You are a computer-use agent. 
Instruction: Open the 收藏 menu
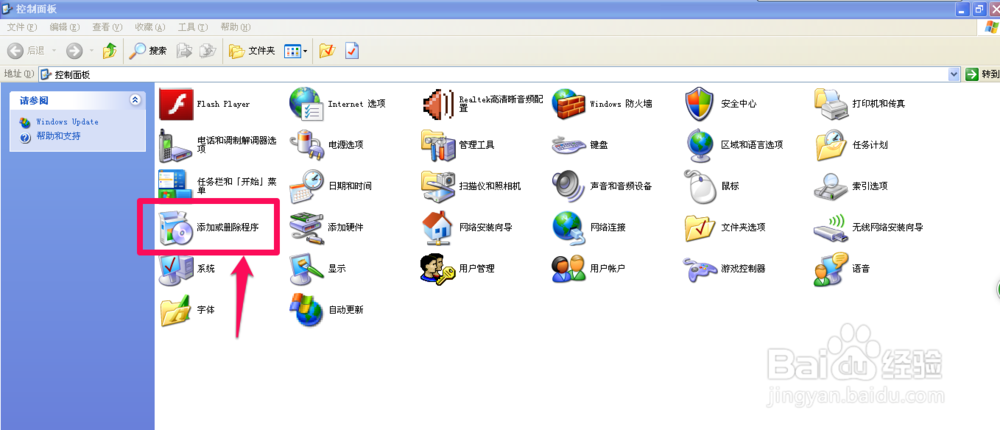[150, 27]
